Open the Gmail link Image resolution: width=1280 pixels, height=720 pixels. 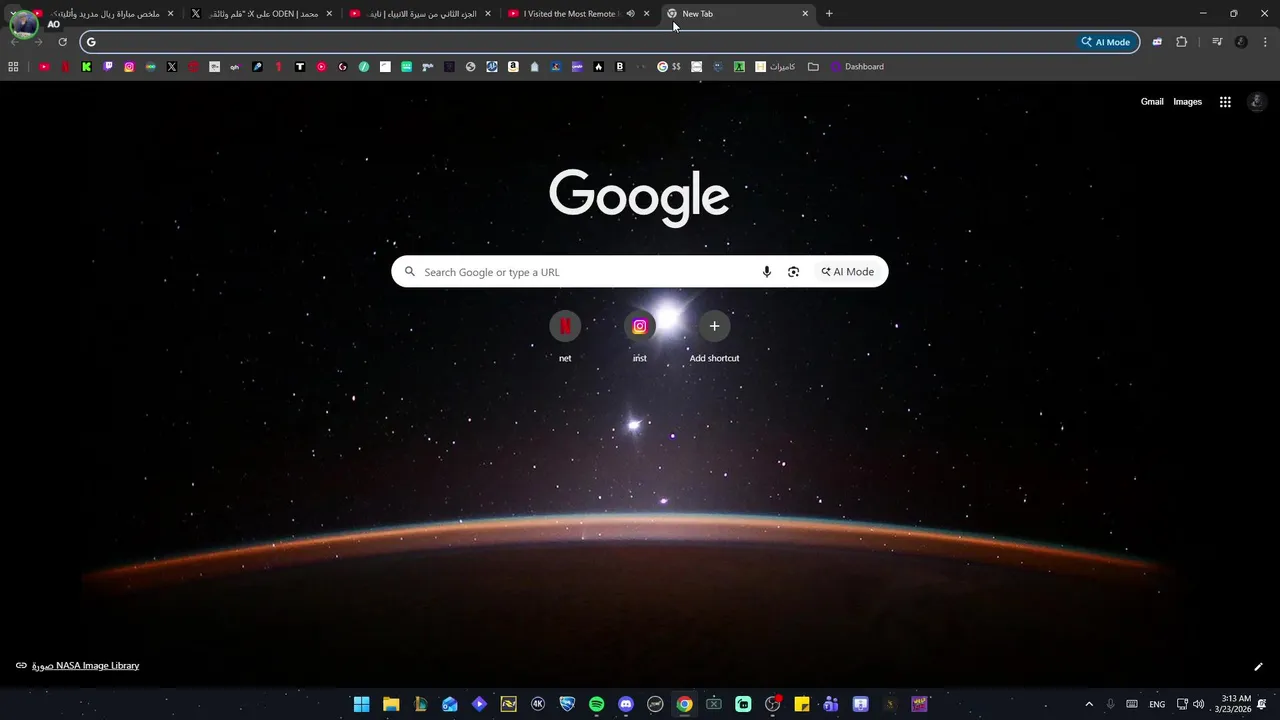(x=1152, y=102)
